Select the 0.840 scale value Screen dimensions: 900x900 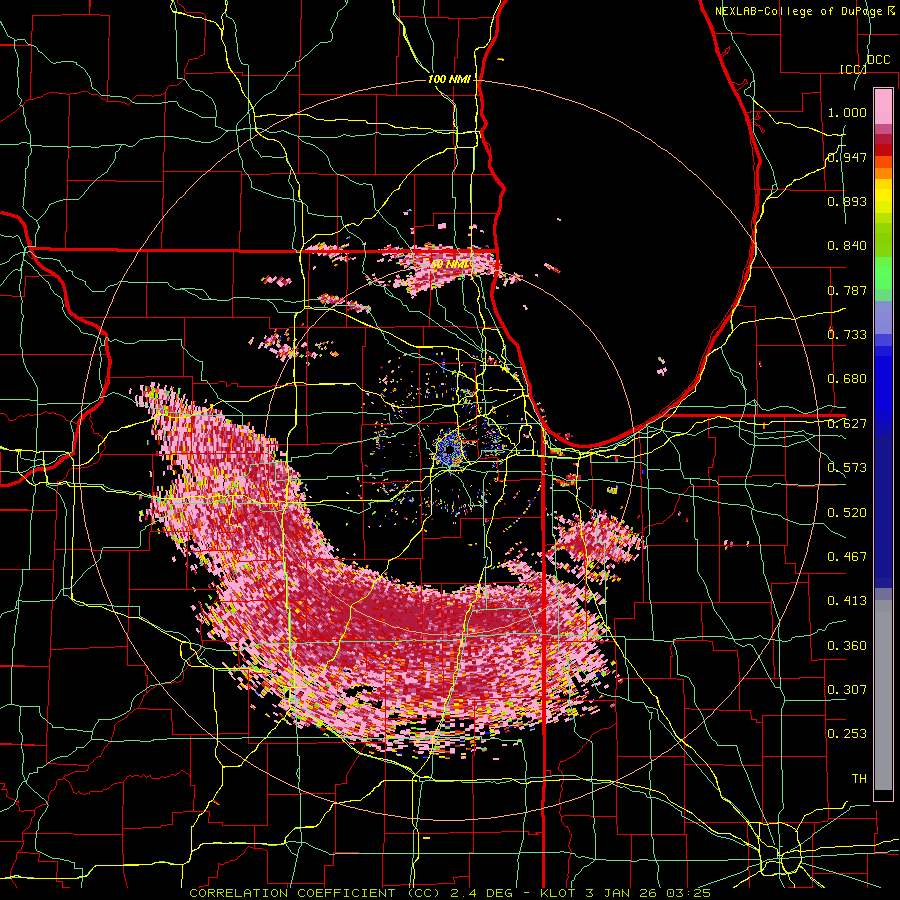click(847, 246)
